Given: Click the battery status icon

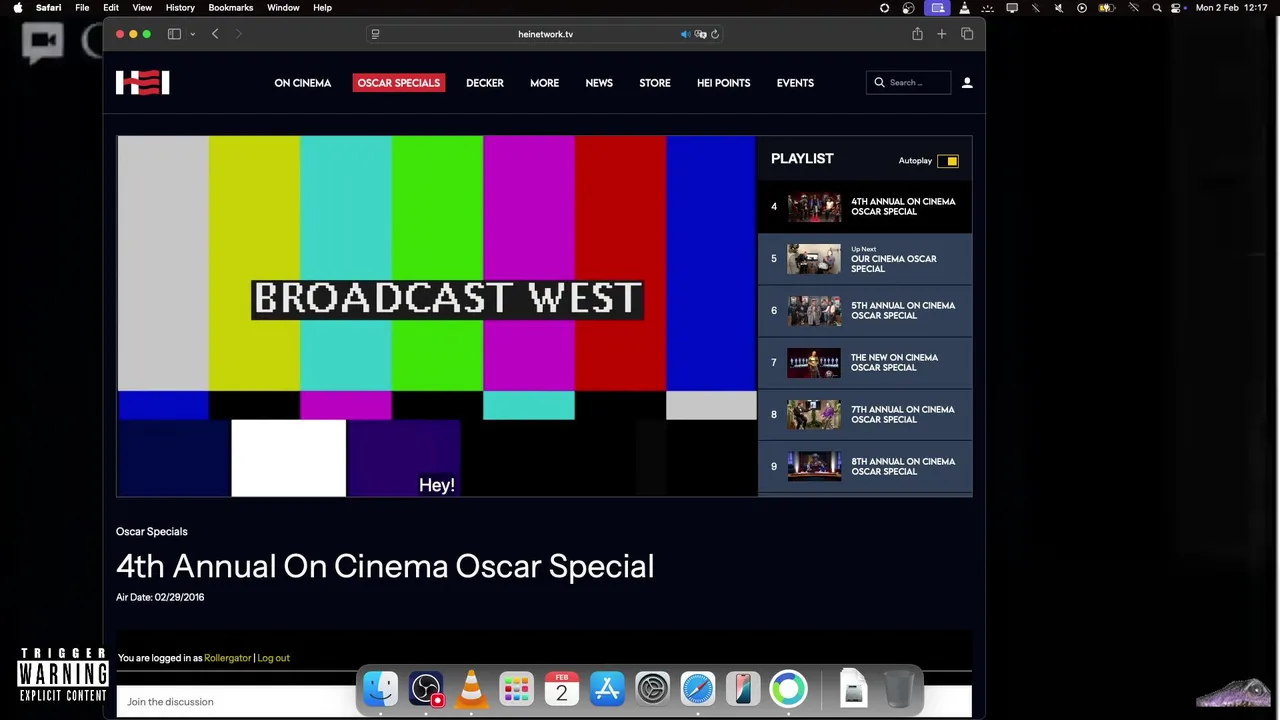Looking at the screenshot, I should (1107, 8).
